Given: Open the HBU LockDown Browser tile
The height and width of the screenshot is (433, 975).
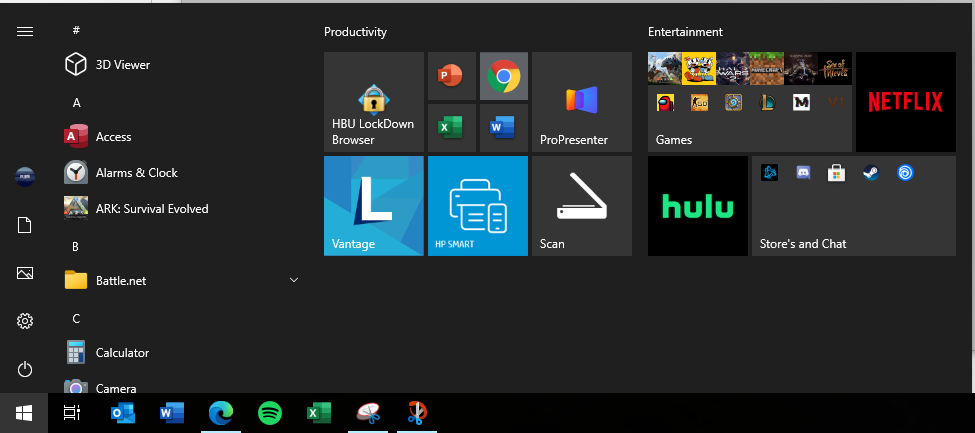Looking at the screenshot, I should pos(374,102).
